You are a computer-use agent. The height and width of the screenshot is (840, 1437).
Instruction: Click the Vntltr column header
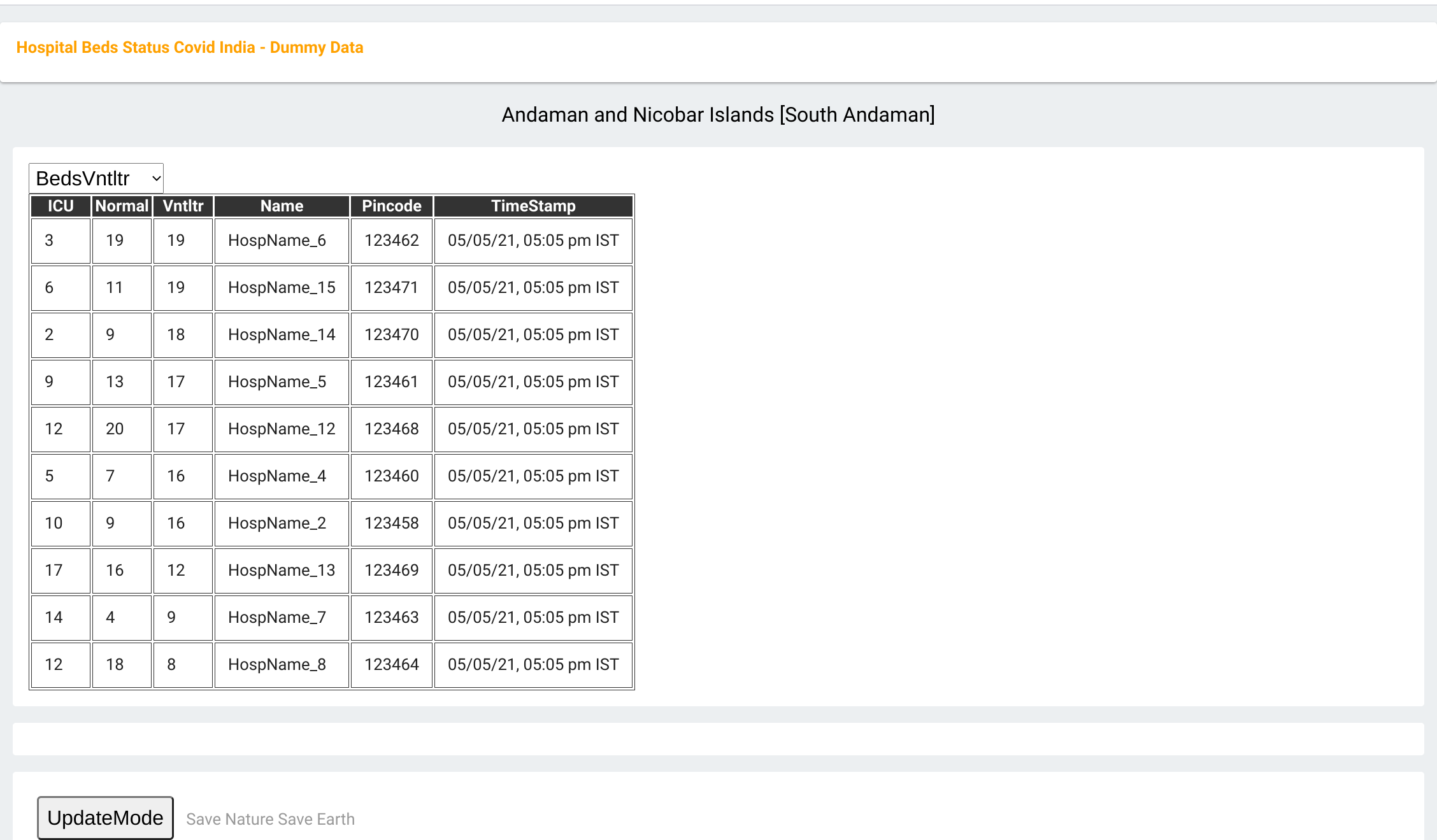183,206
